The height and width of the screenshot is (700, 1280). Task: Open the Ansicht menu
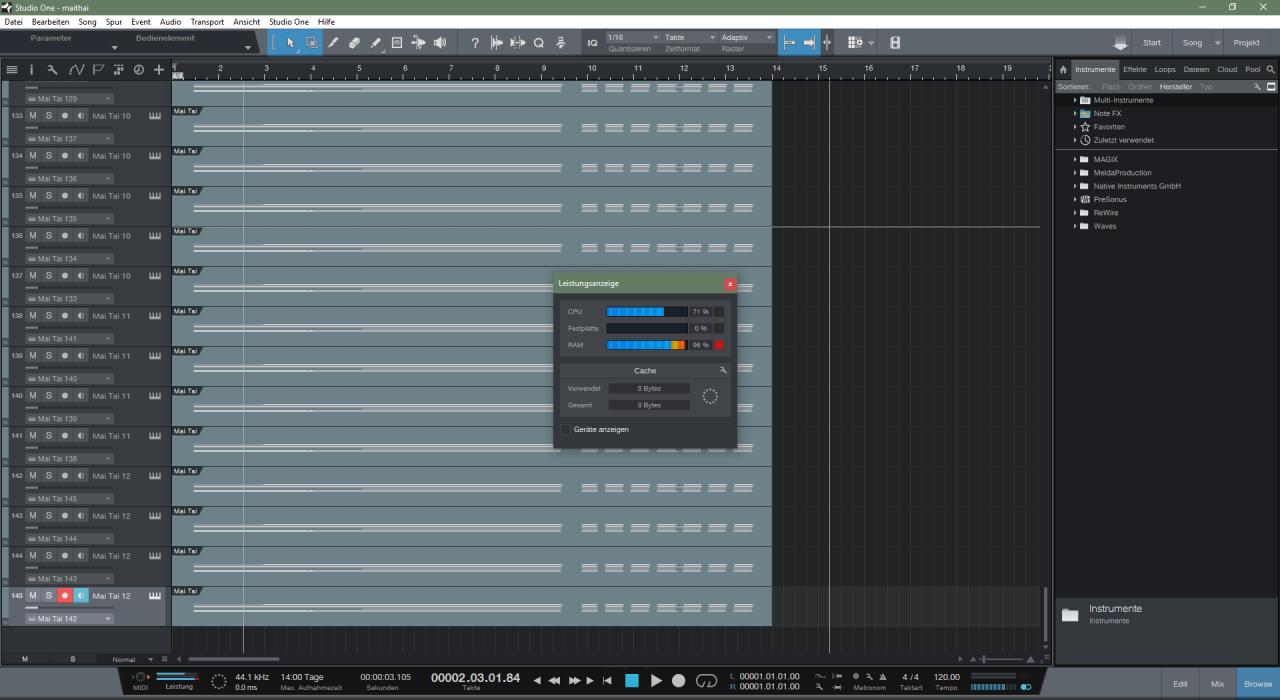(x=246, y=22)
